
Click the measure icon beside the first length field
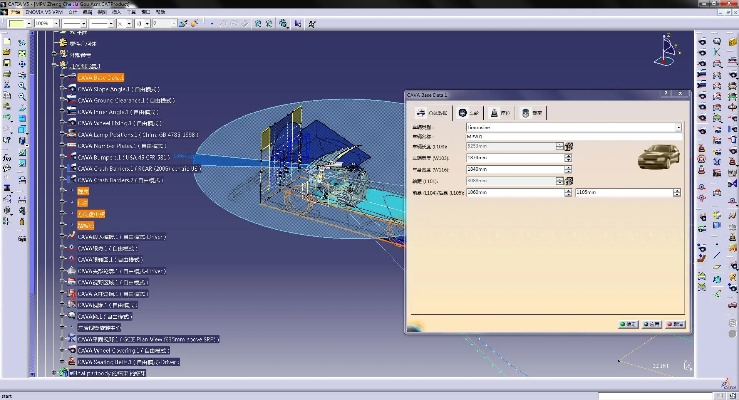567,146
